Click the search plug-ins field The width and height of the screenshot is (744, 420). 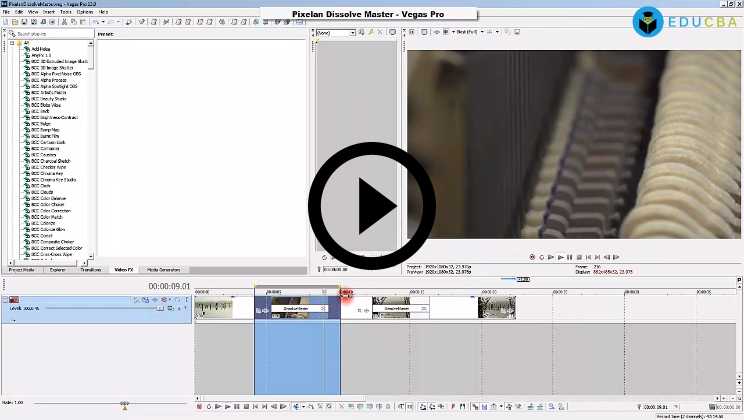point(50,33)
